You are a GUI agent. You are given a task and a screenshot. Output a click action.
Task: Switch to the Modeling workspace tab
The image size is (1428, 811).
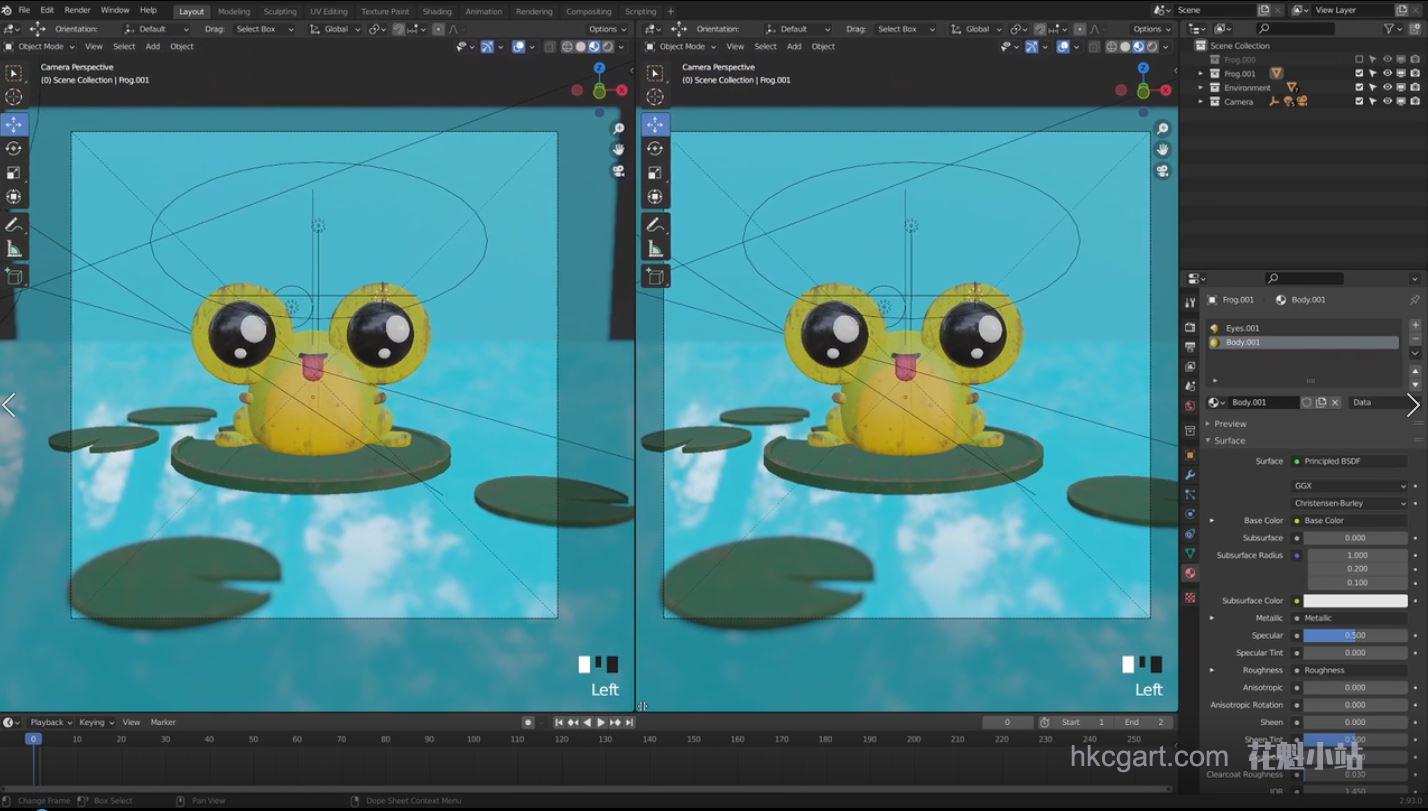pyautogui.click(x=234, y=11)
